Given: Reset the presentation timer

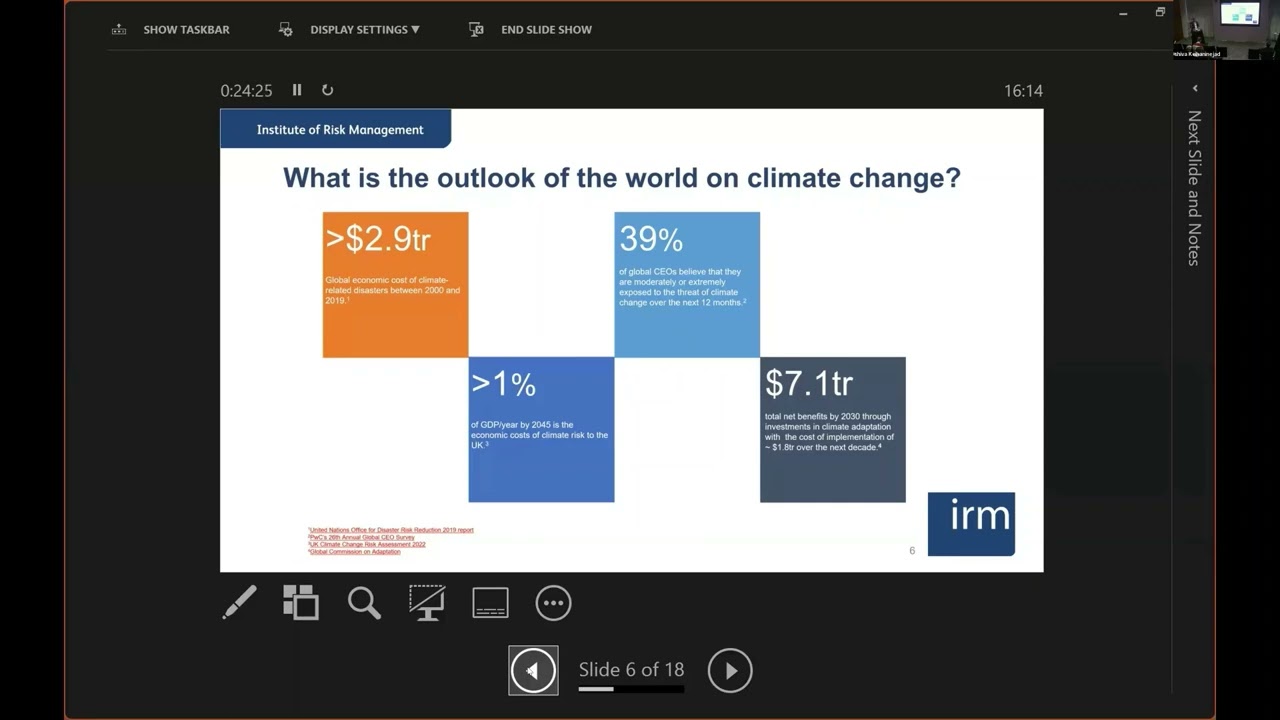Looking at the screenshot, I should pyautogui.click(x=327, y=90).
